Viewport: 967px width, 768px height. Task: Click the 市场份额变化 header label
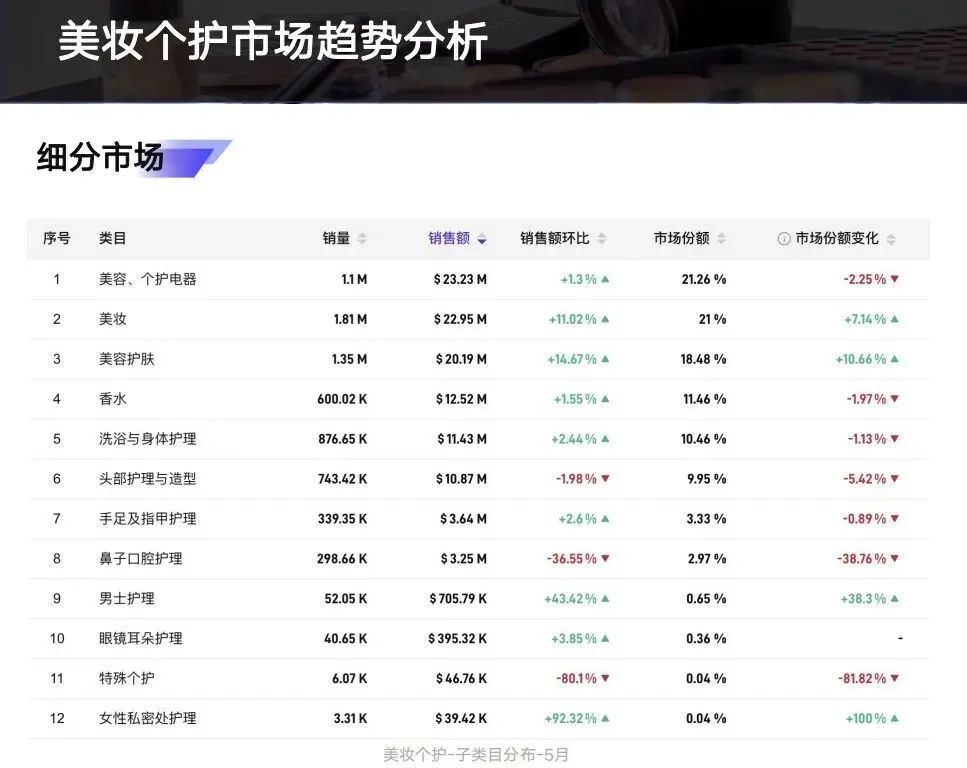pos(837,238)
